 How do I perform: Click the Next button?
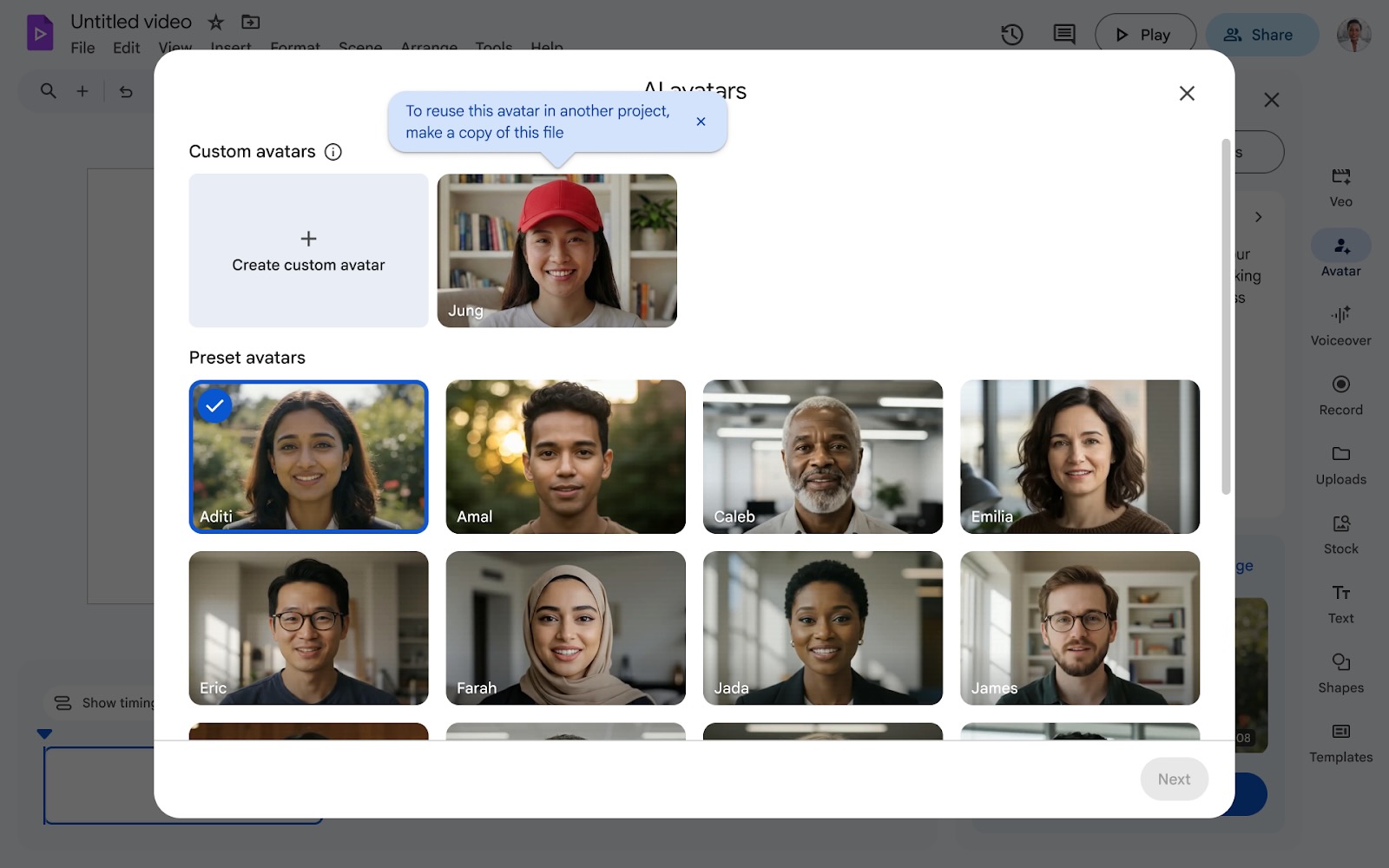(x=1174, y=779)
